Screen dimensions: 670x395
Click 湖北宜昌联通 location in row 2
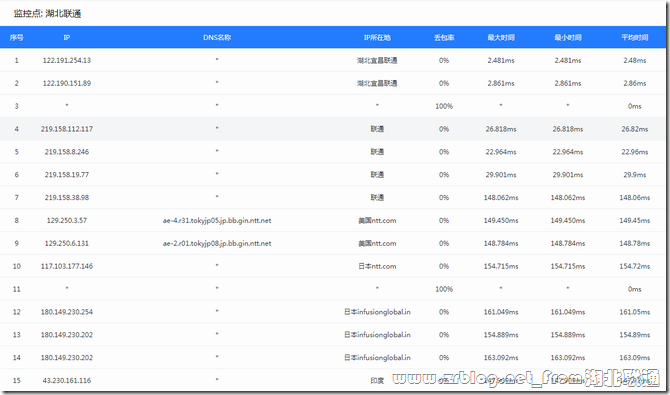377,83
